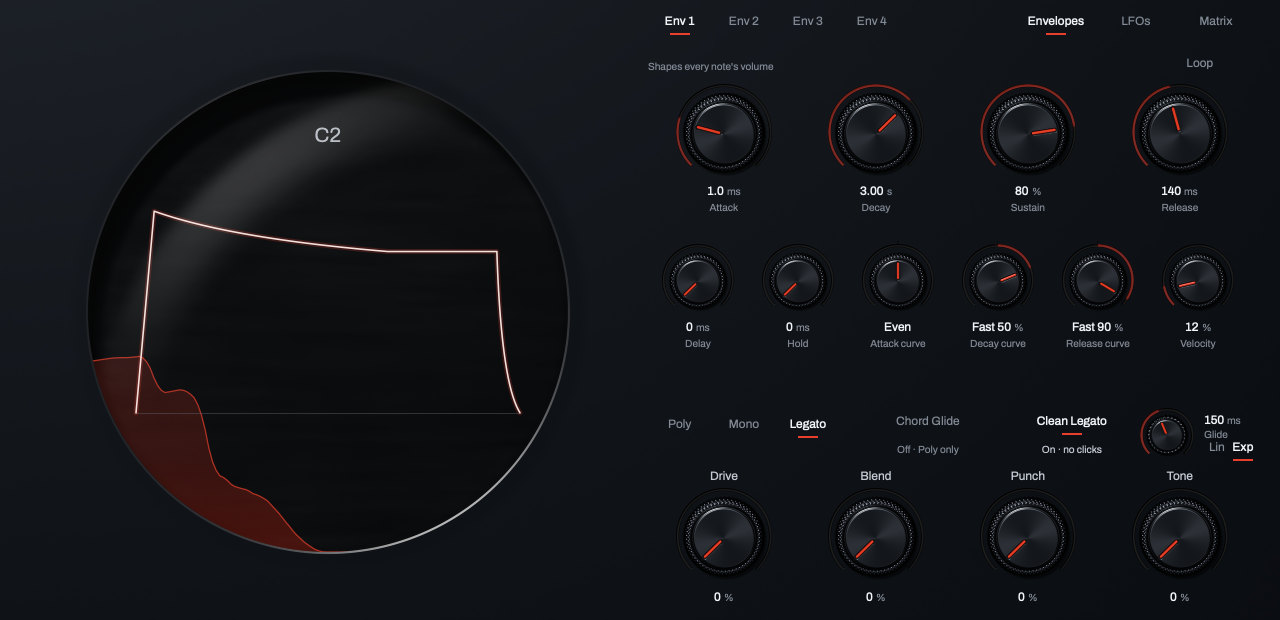Select the Blend knob

point(876,537)
